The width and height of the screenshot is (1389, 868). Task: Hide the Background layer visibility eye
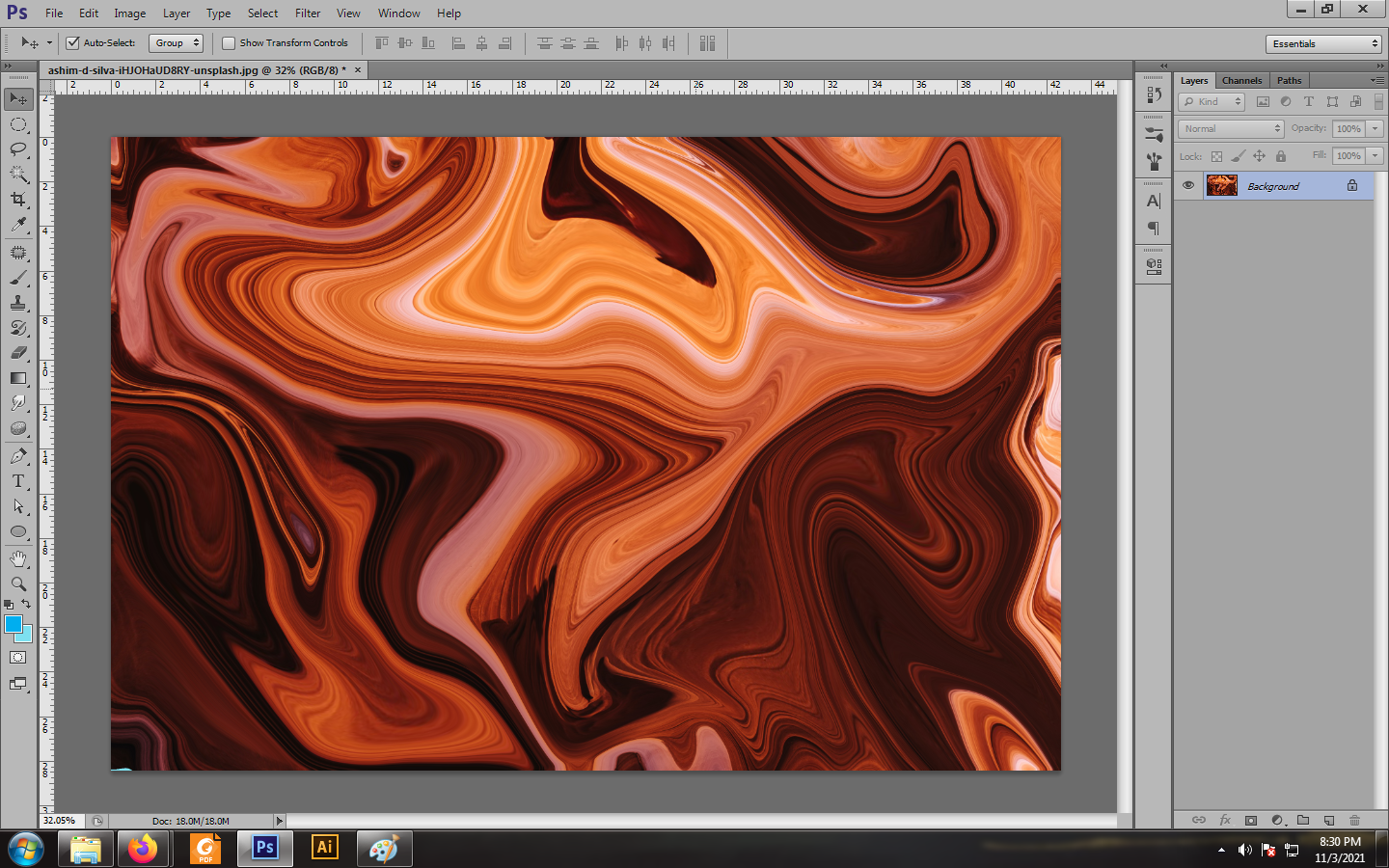1188,185
